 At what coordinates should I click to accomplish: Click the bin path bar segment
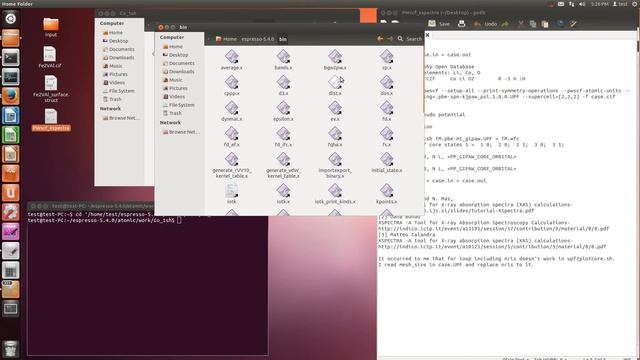tap(283, 39)
